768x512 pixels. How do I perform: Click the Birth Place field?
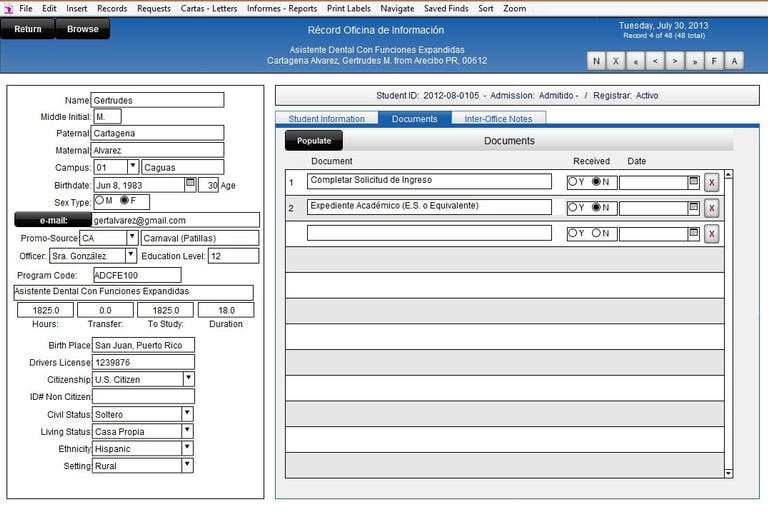pyautogui.click(x=143, y=345)
